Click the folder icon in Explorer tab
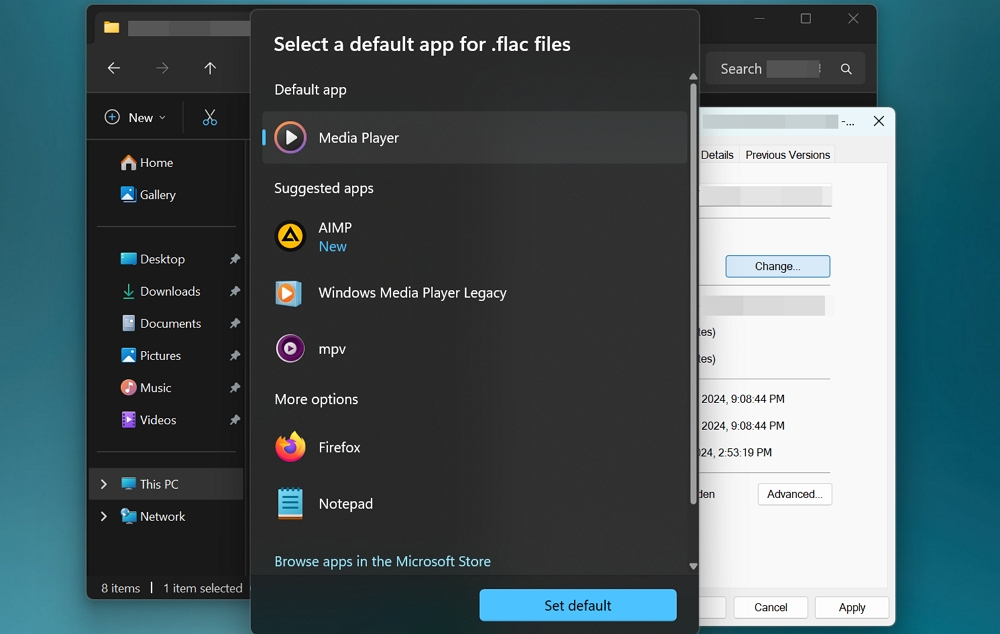The height and width of the screenshot is (634, 1000). point(112,27)
